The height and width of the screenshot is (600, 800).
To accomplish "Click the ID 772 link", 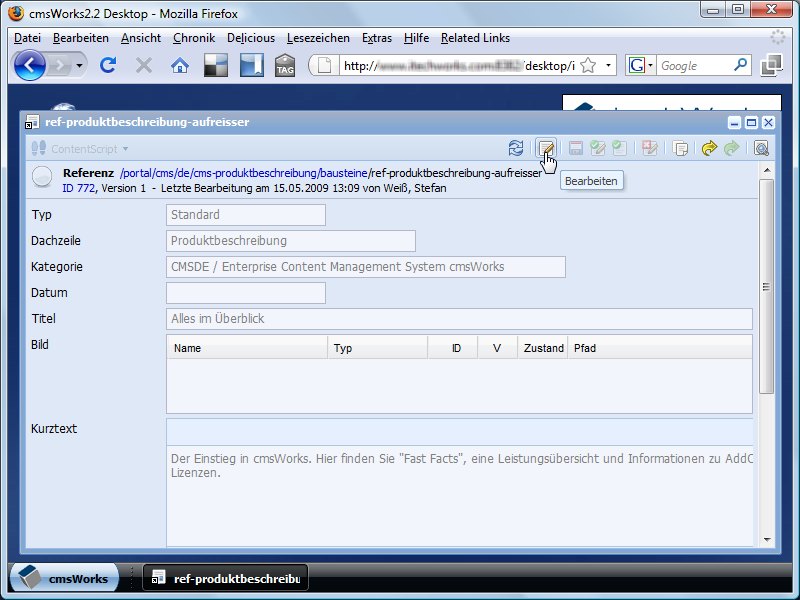I will [79, 188].
